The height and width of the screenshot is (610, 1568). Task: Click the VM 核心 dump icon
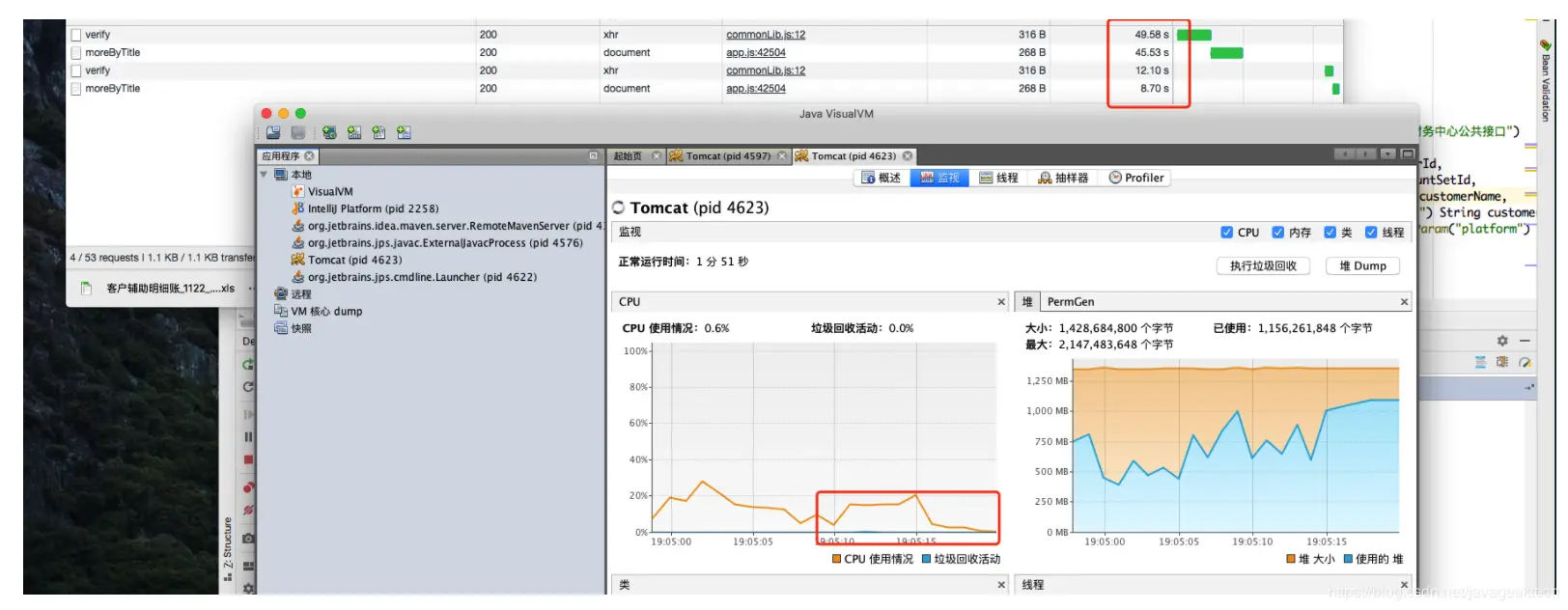click(281, 311)
